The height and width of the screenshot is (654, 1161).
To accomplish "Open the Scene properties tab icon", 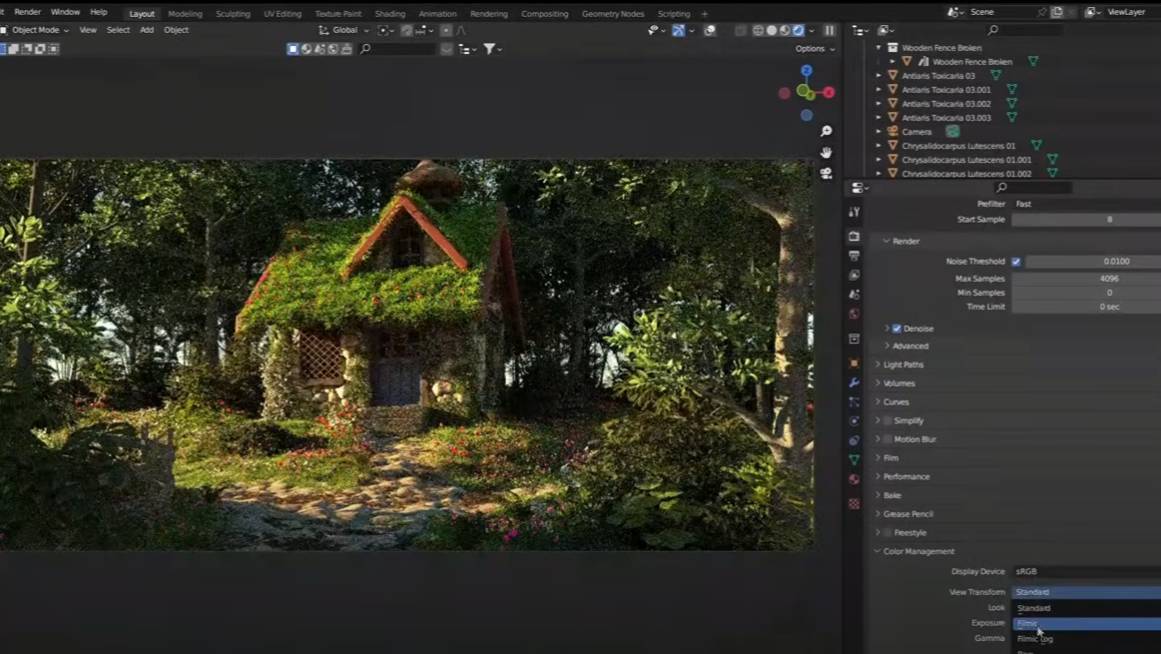I will pyautogui.click(x=854, y=294).
